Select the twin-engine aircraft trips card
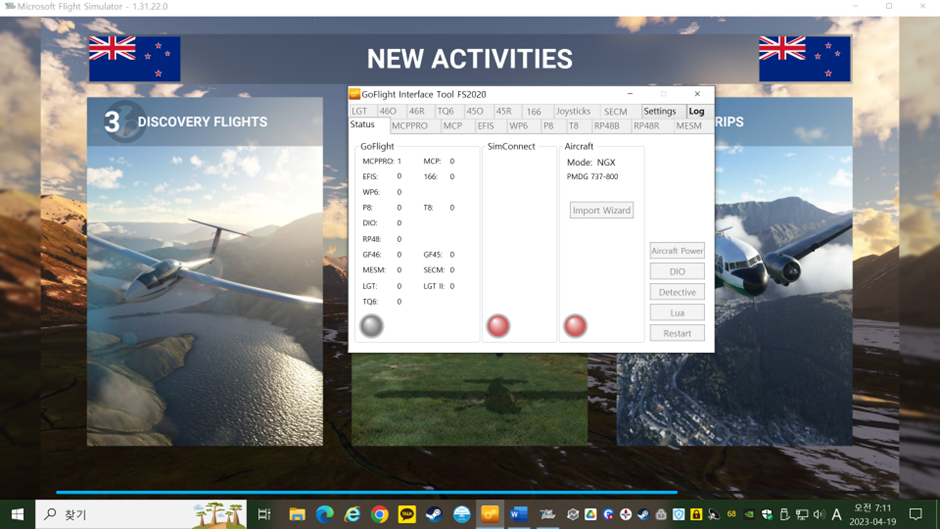The height and width of the screenshot is (529, 940). coord(784,272)
